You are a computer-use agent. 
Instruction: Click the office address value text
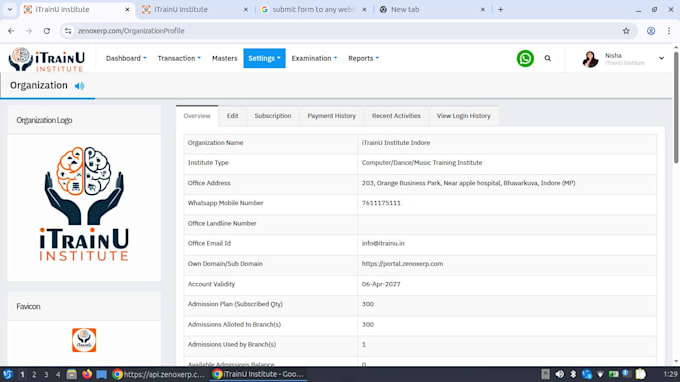[x=468, y=183]
